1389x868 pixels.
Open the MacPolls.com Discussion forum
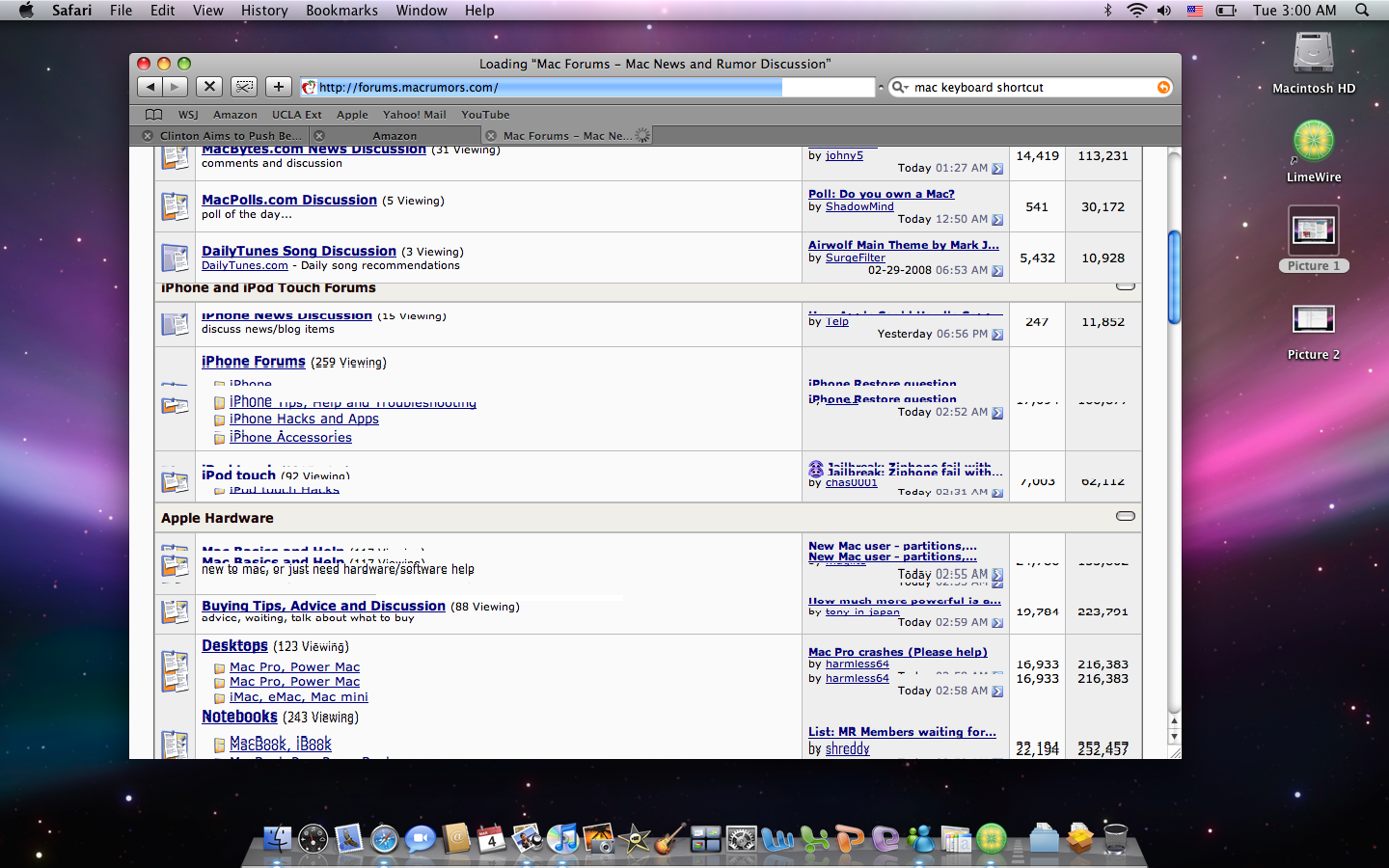[289, 200]
